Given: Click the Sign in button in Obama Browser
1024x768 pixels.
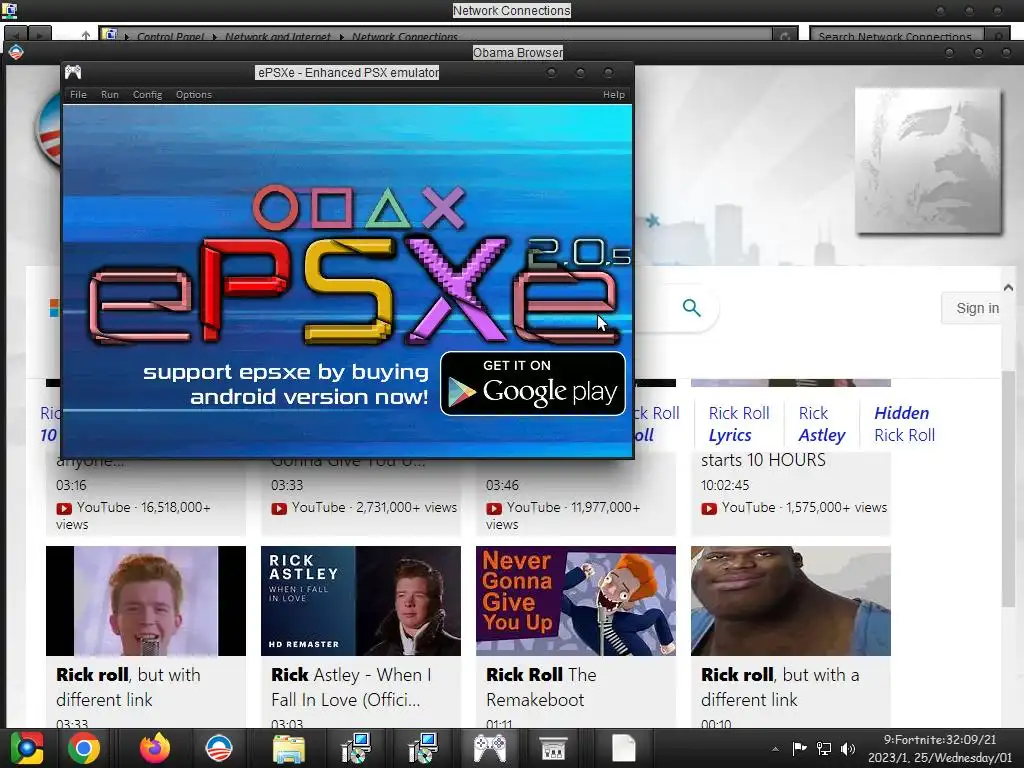Looking at the screenshot, I should 976,308.
